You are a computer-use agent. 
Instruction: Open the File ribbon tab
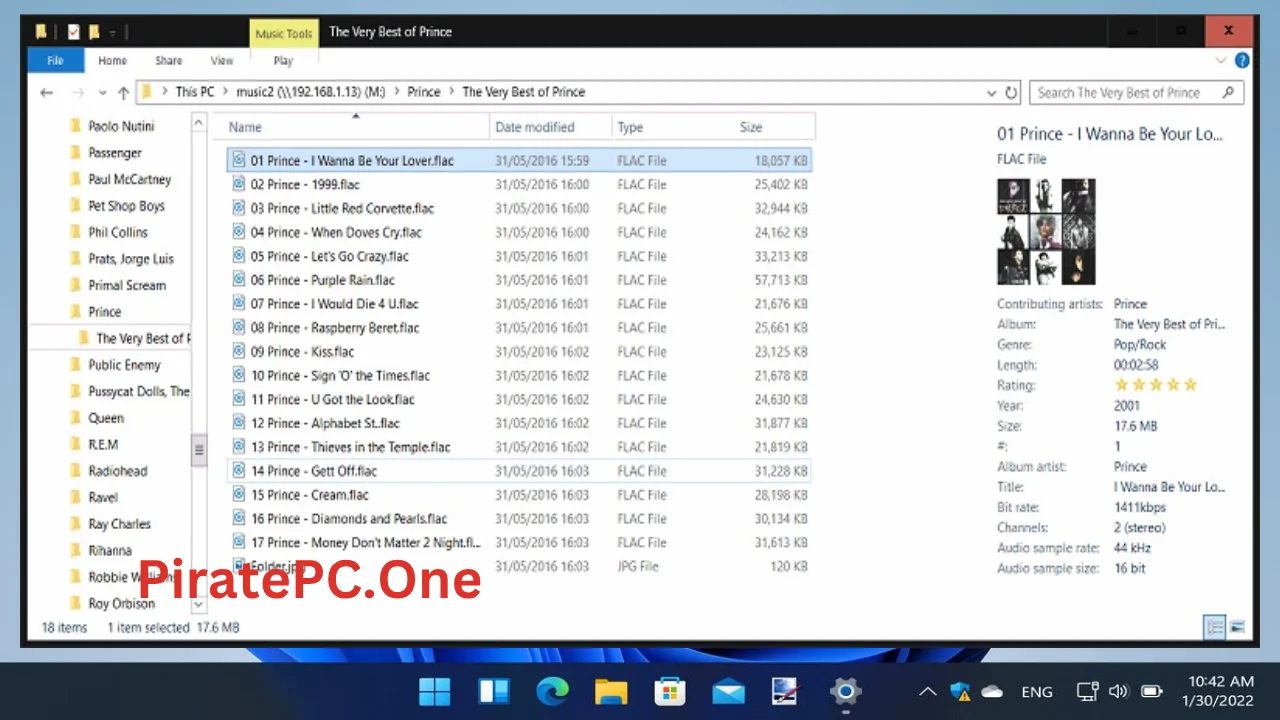click(x=55, y=60)
